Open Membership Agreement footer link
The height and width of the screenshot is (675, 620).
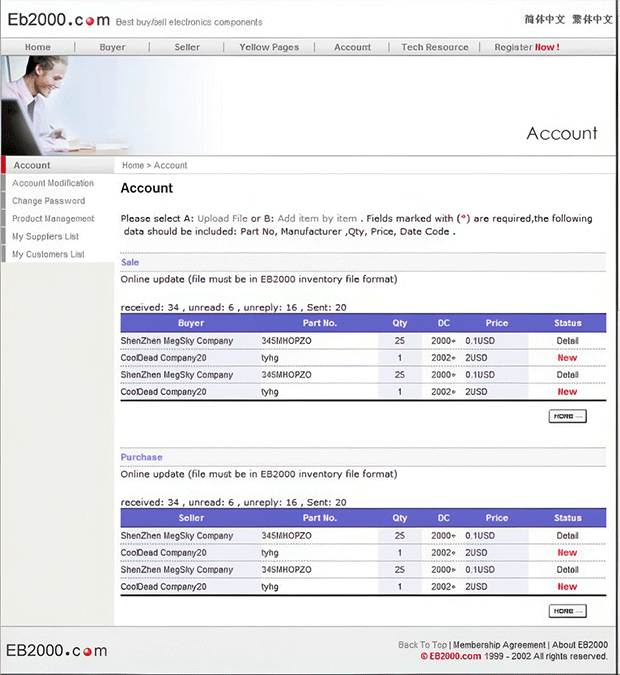click(499, 645)
